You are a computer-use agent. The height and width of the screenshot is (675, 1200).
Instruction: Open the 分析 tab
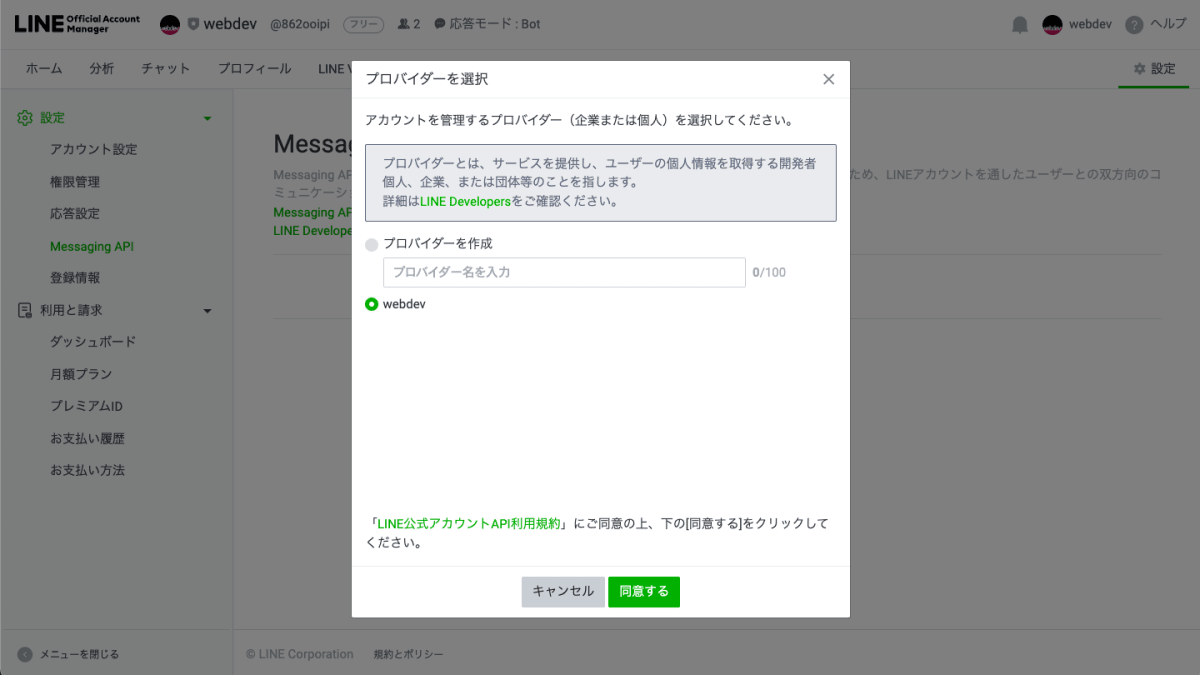(x=102, y=69)
